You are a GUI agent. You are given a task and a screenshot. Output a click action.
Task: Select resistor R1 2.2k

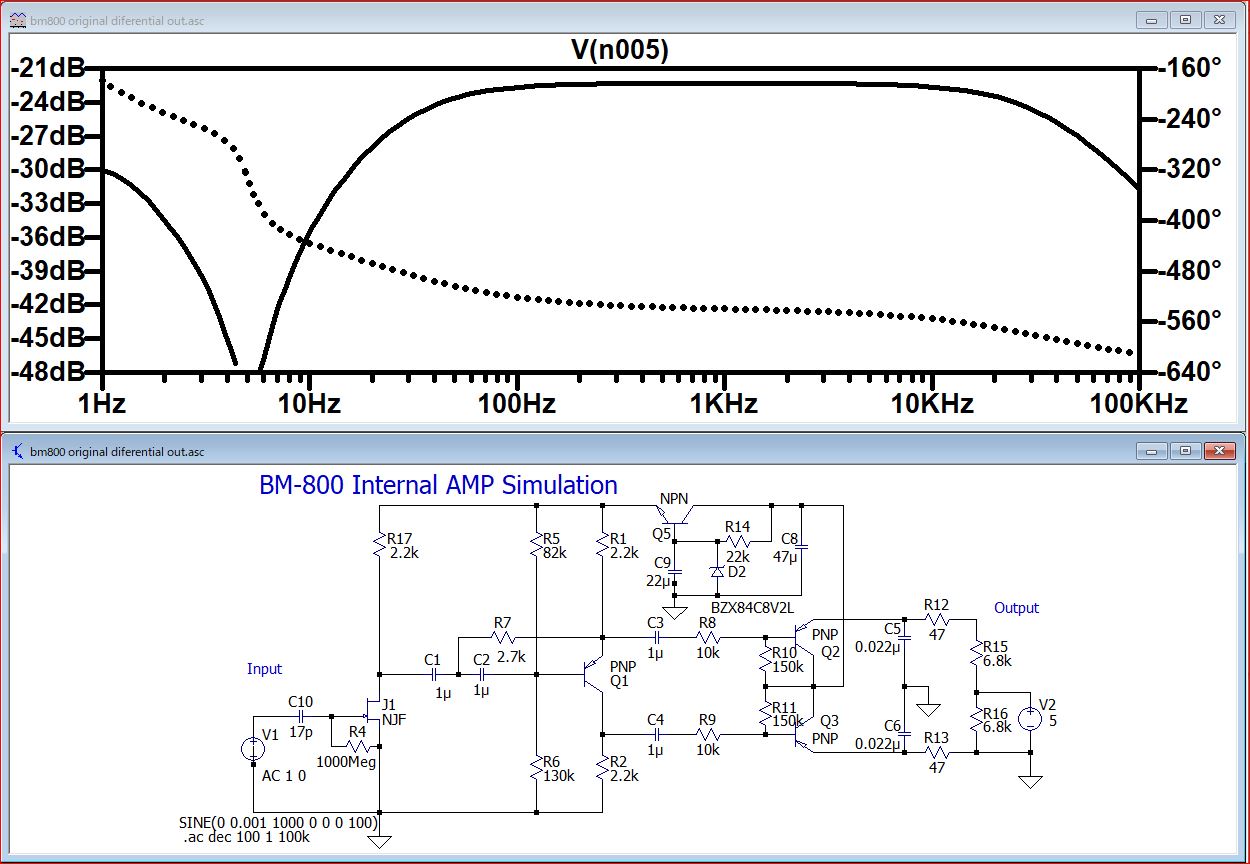[601, 546]
